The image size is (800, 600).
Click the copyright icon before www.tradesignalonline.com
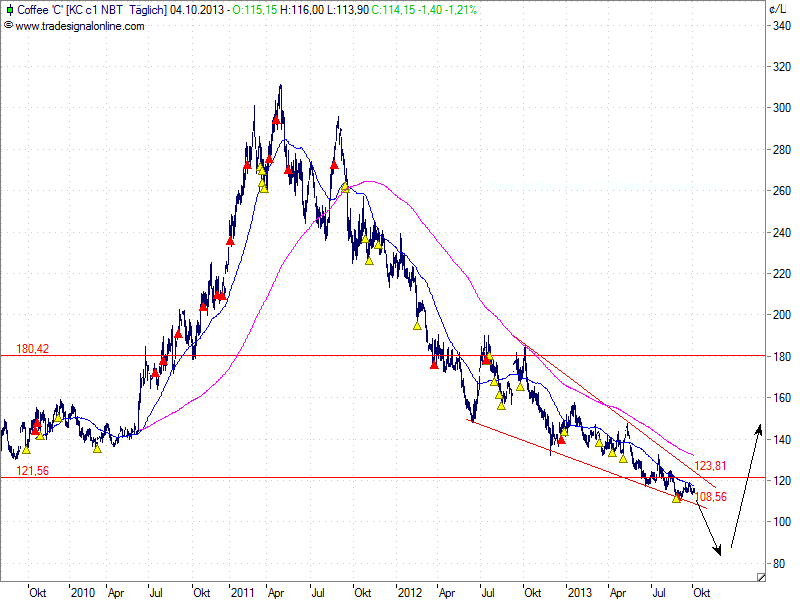(x=8, y=25)
